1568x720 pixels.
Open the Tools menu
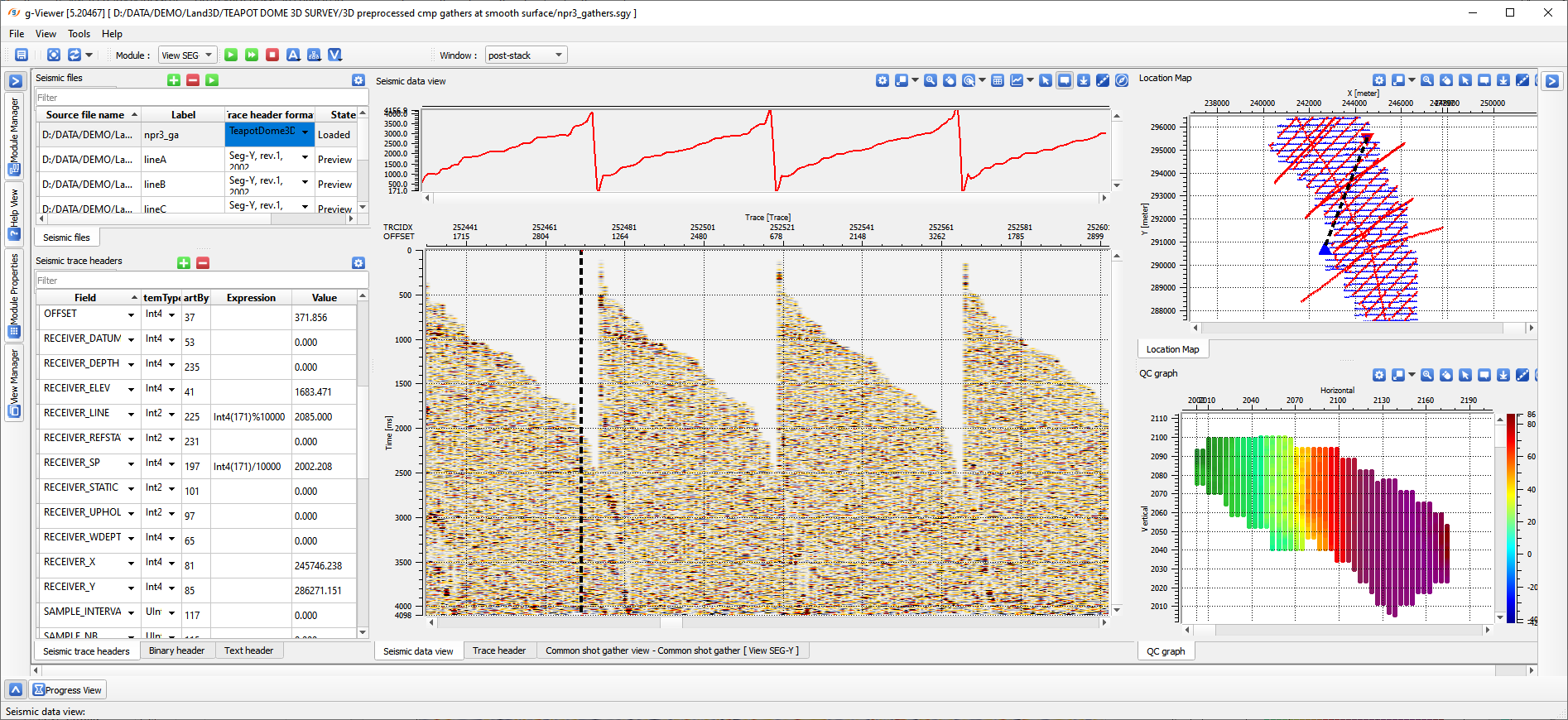point(79,34)
